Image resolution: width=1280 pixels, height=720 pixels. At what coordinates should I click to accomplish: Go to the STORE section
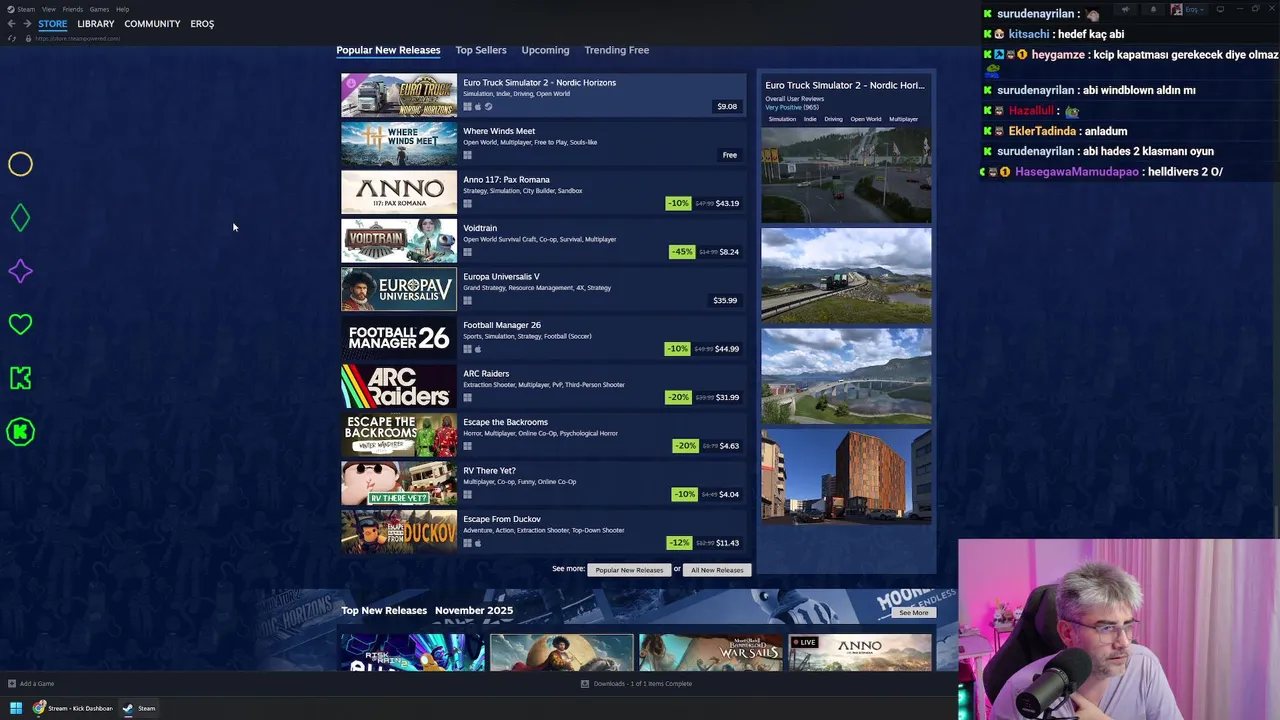52,24
